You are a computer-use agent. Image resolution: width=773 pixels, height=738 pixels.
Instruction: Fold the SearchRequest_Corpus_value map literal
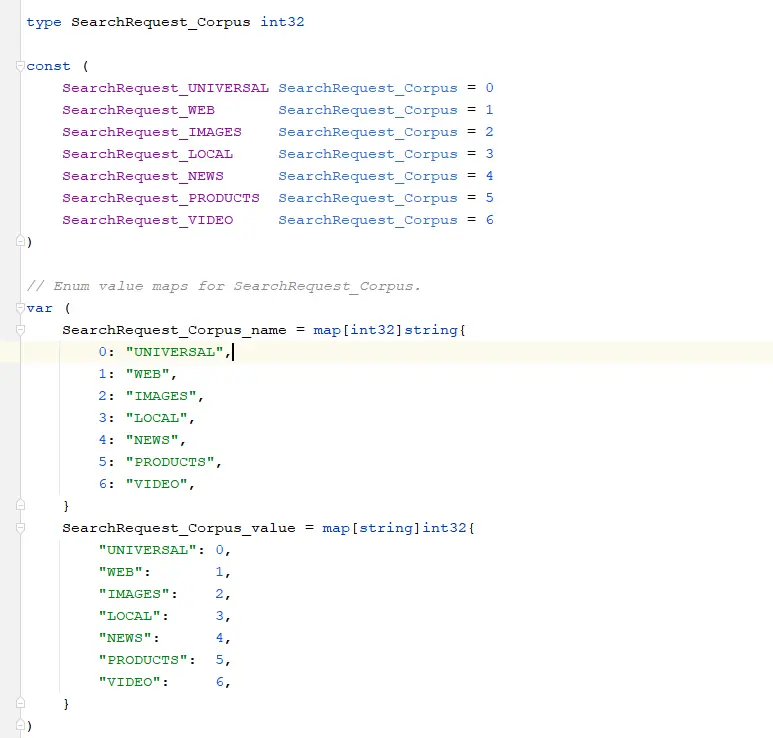coord(20,528)
